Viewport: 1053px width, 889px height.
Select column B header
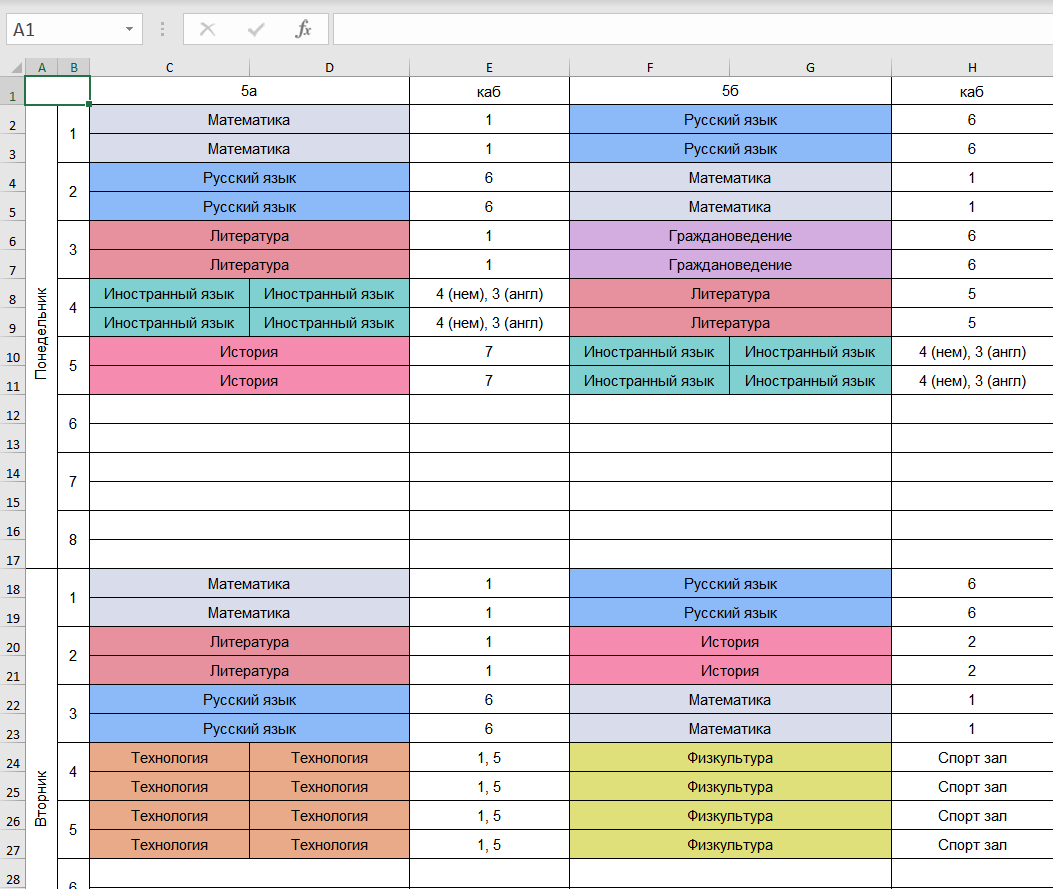pyautogui.click(x=74, y=67)
